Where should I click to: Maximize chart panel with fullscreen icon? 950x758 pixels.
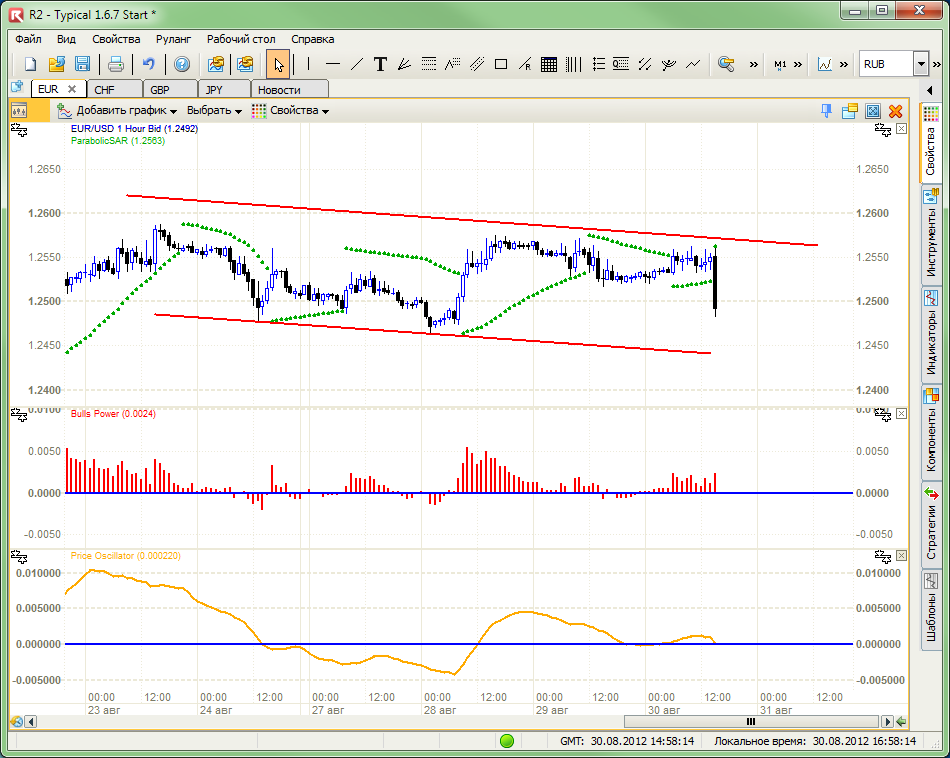point(873,111)
